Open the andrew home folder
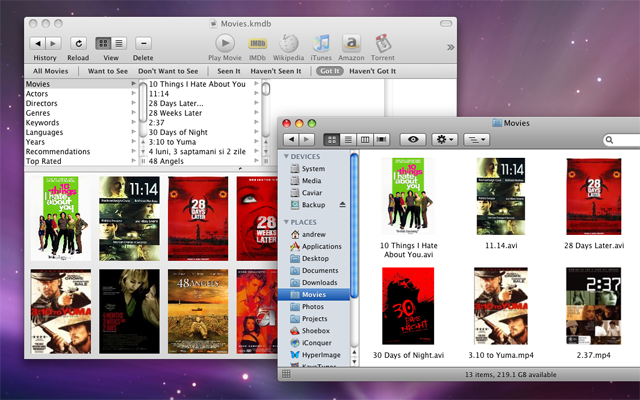640x400 pixels. coord(313,234)
